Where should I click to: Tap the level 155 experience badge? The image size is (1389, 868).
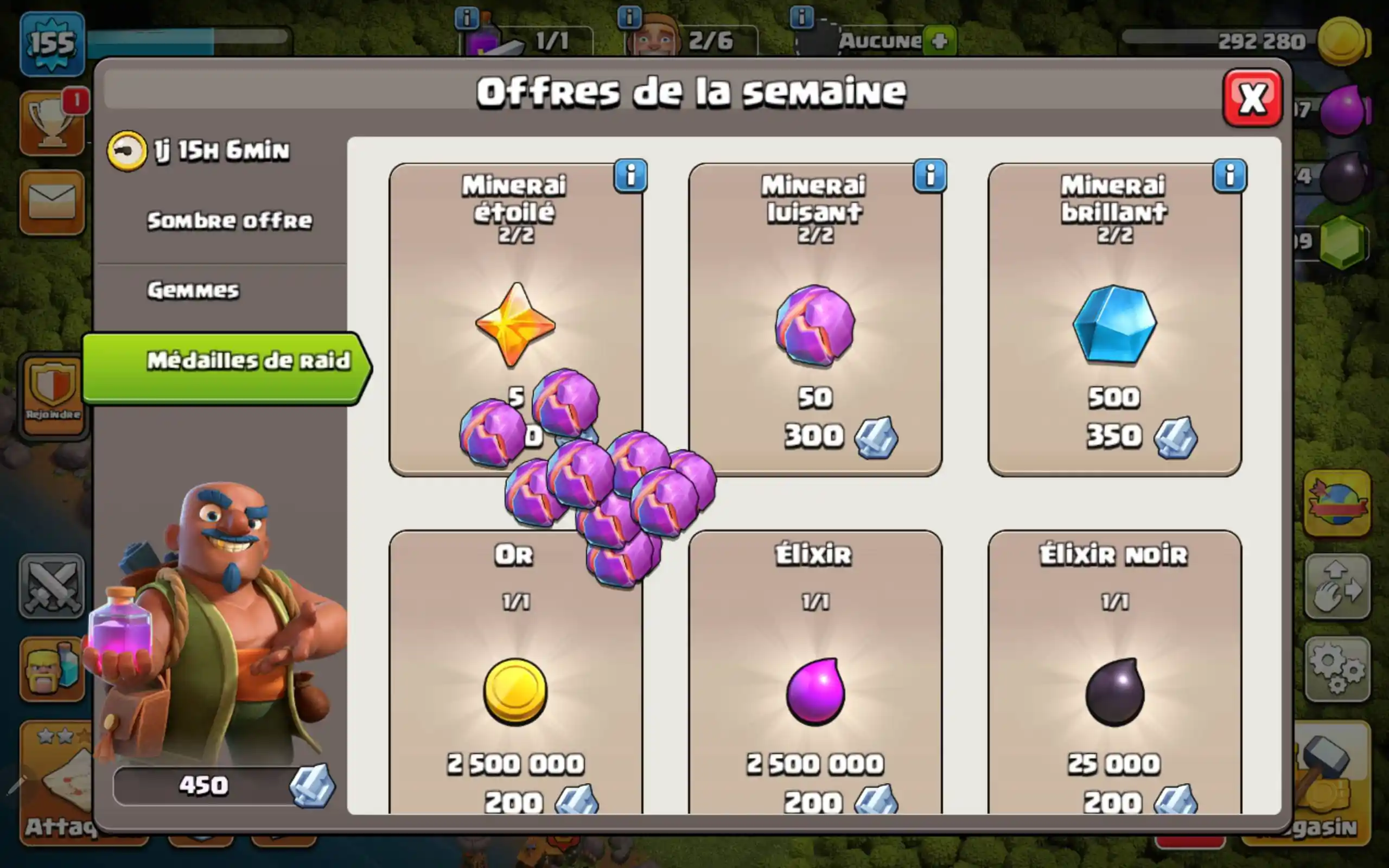pyautogui.click(x=52, y=43)
